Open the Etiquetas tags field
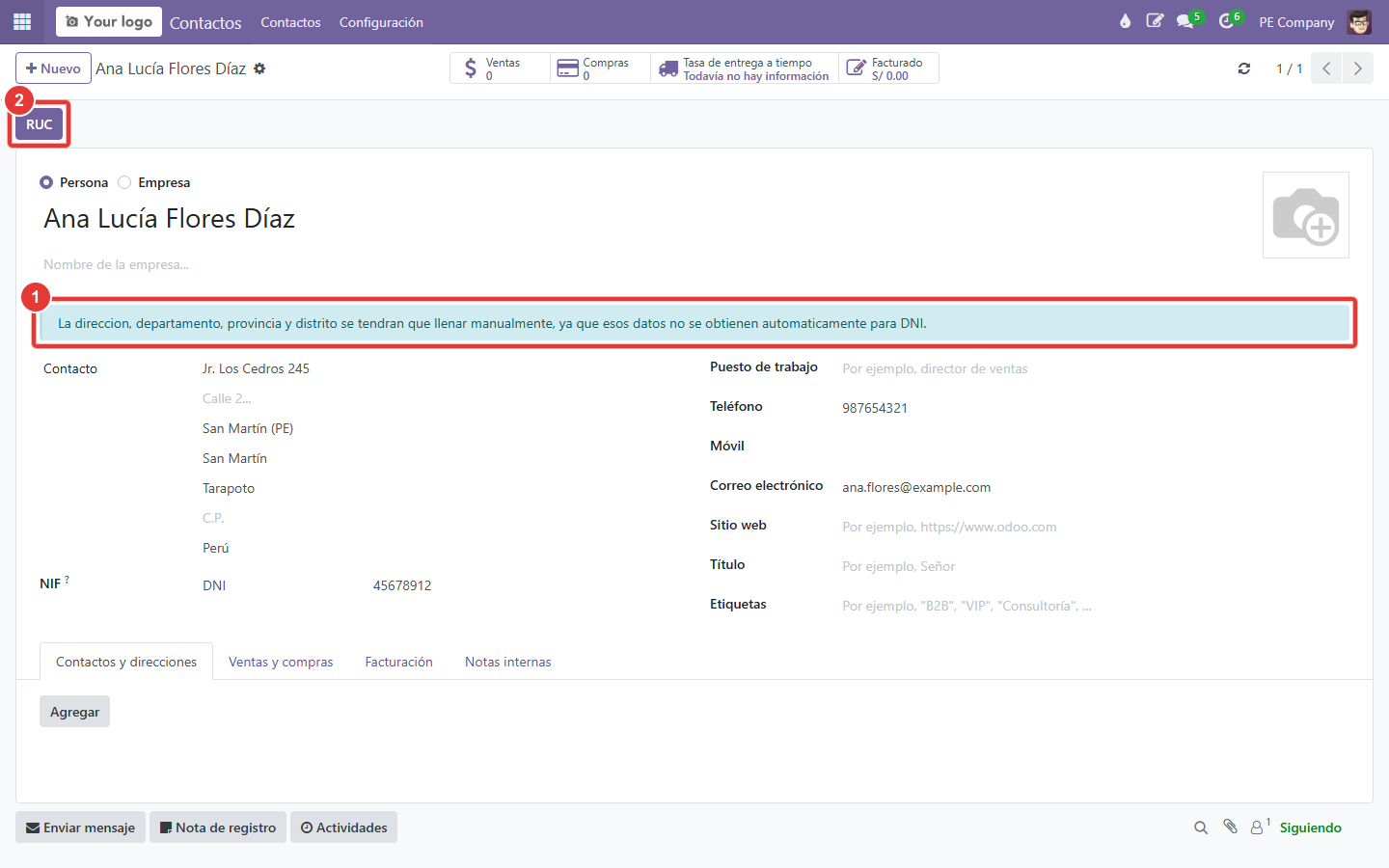This screenshot has height=868, width=1389. coord(1096,606)
